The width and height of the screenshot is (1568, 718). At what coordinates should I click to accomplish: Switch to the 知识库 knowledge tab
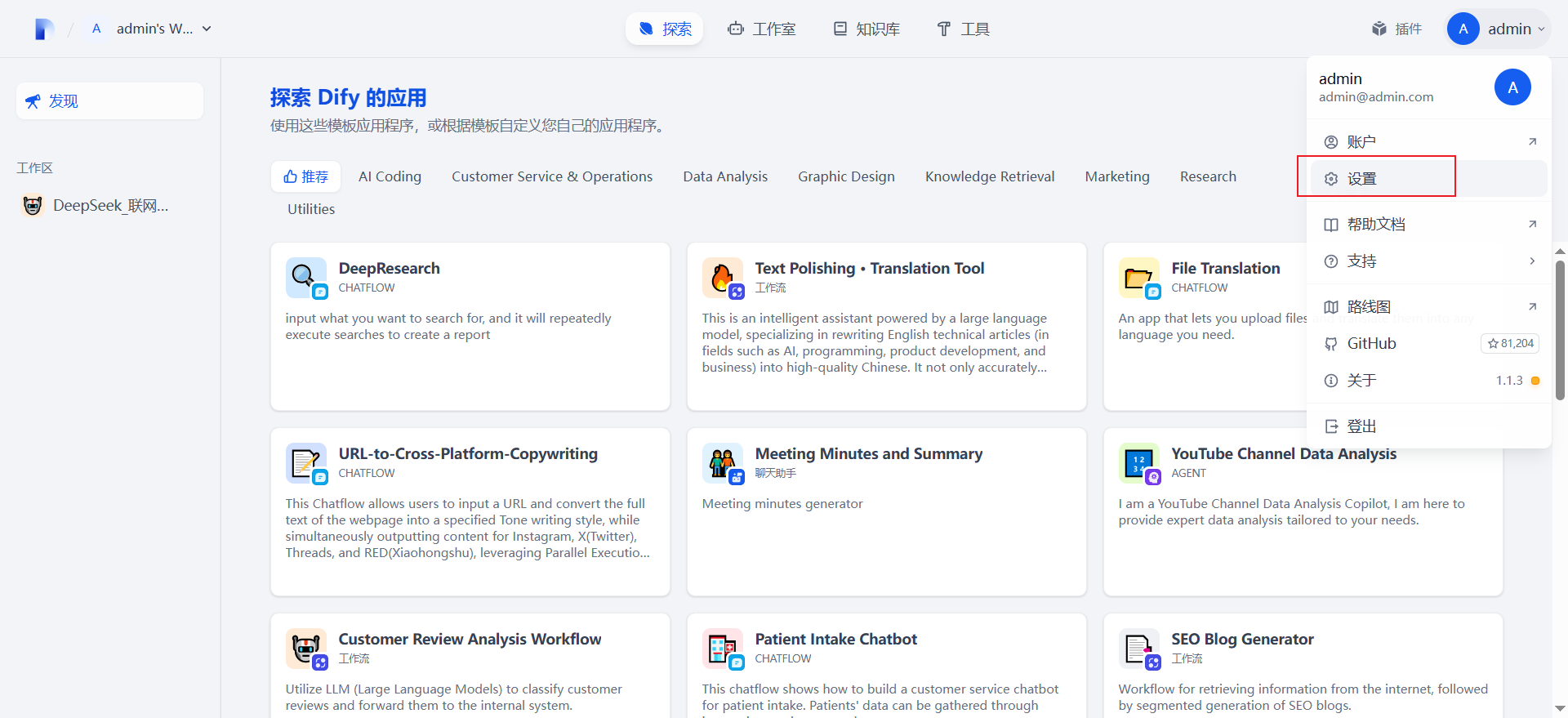(x=866, y=29)
